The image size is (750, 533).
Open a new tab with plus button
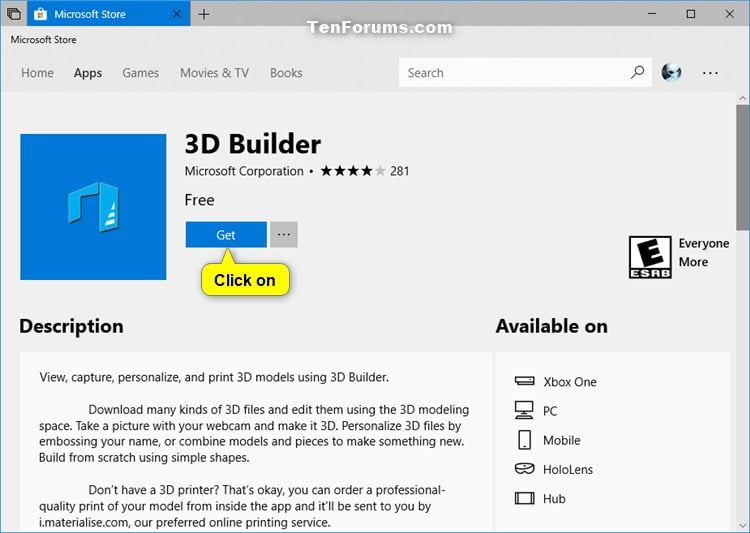(204, 14)
